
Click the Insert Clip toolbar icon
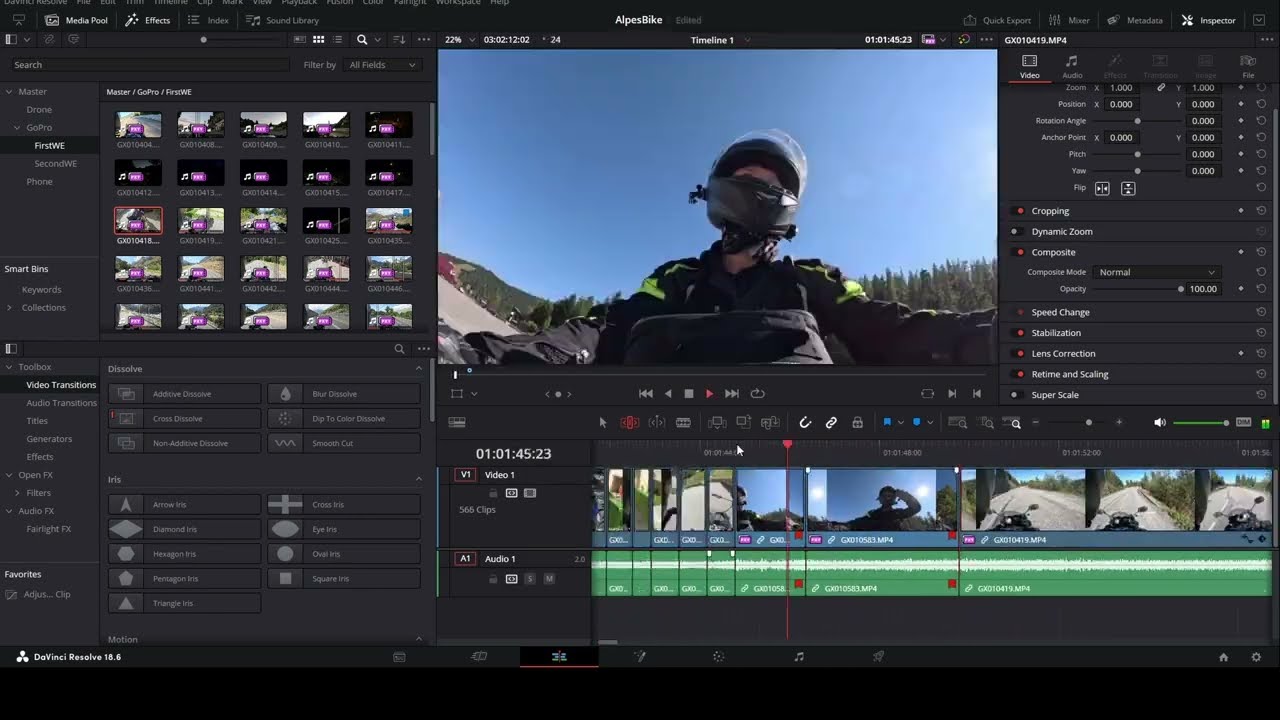(x=717, y=423)
